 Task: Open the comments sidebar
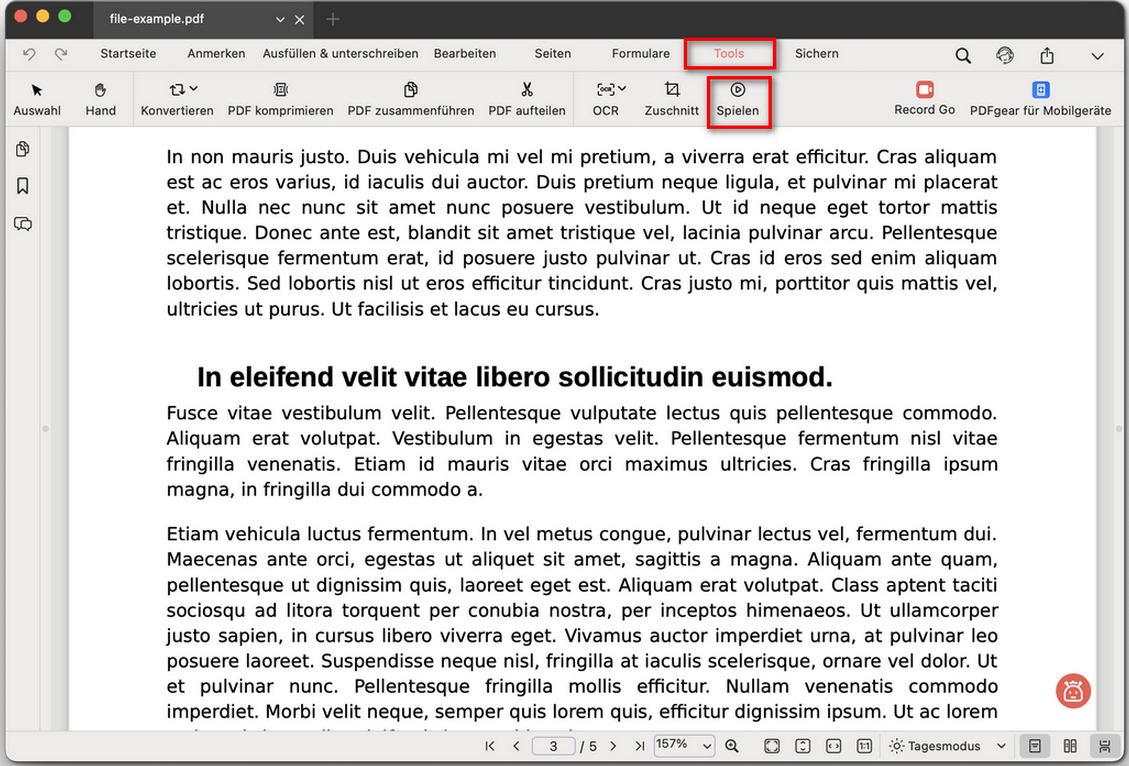[x=23, y=224]
